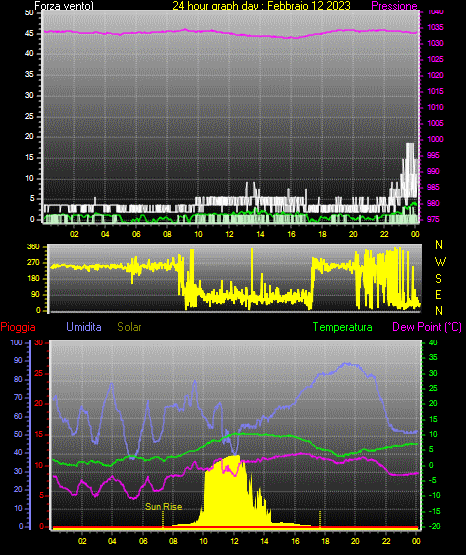Click the S wind direction label
466x555 pixels.
pos(438,279)
